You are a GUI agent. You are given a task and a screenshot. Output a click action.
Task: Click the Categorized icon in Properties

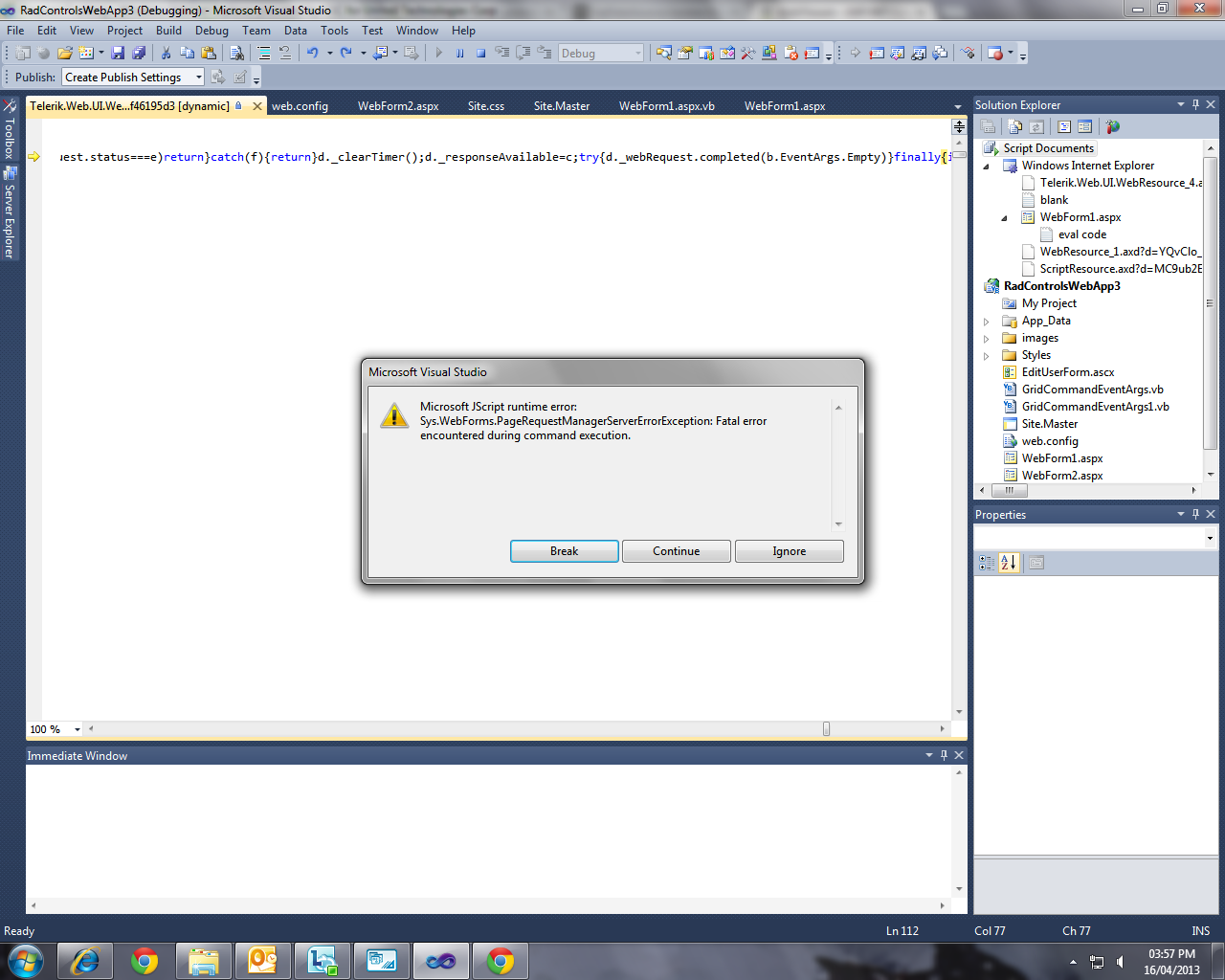pyautogui.click(x=987, y=563)
